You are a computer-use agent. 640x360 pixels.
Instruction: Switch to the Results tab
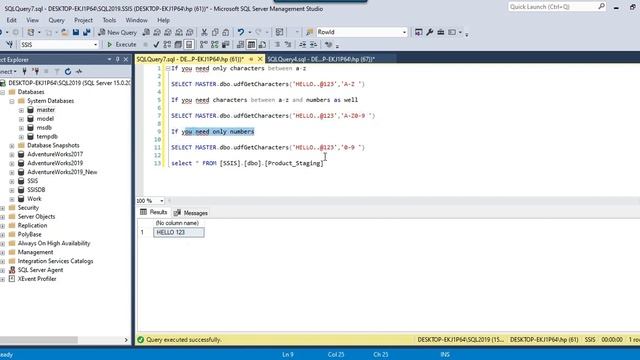[x=153, y=212]
